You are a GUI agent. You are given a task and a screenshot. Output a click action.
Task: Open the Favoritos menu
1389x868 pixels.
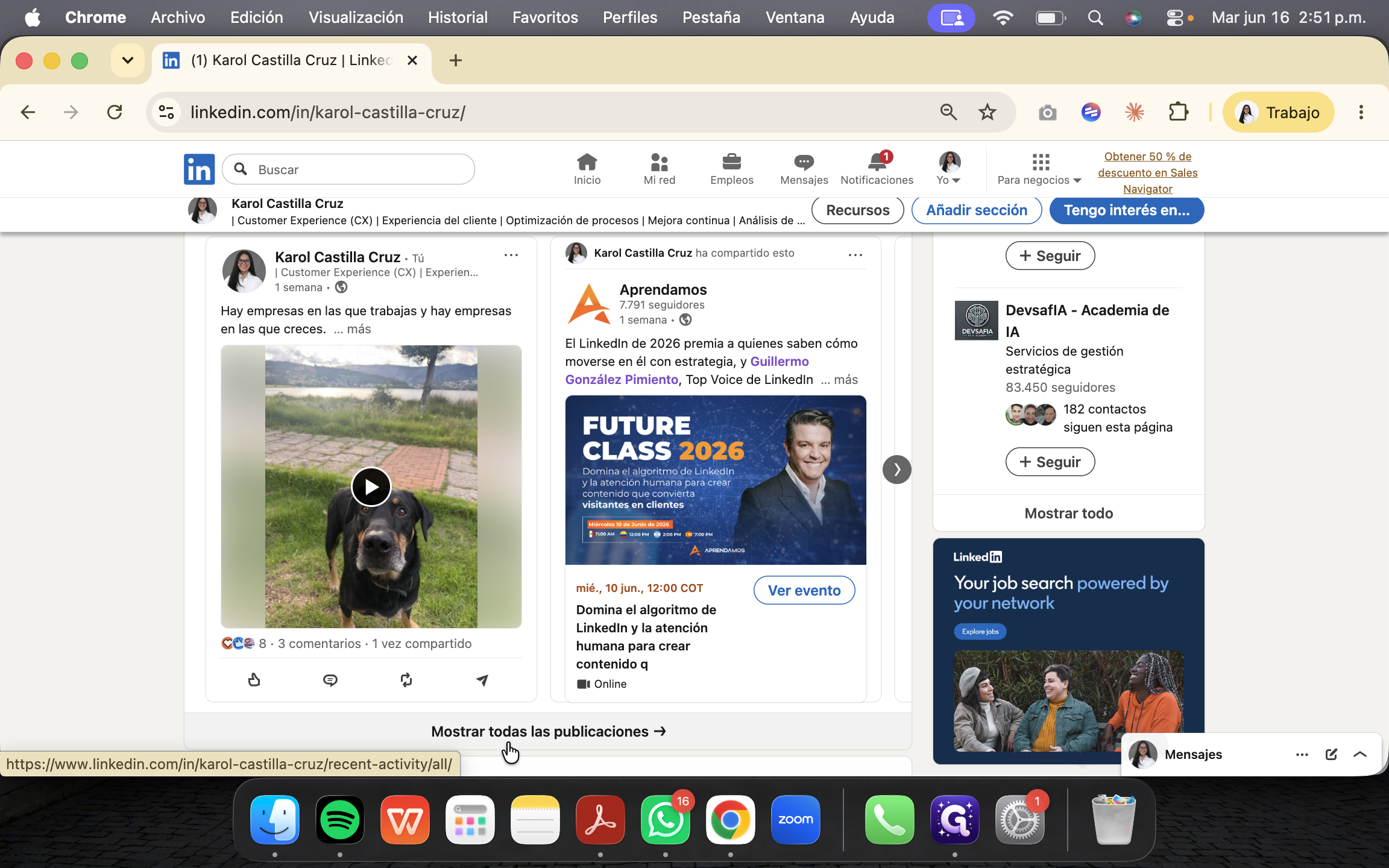[545, 17]
